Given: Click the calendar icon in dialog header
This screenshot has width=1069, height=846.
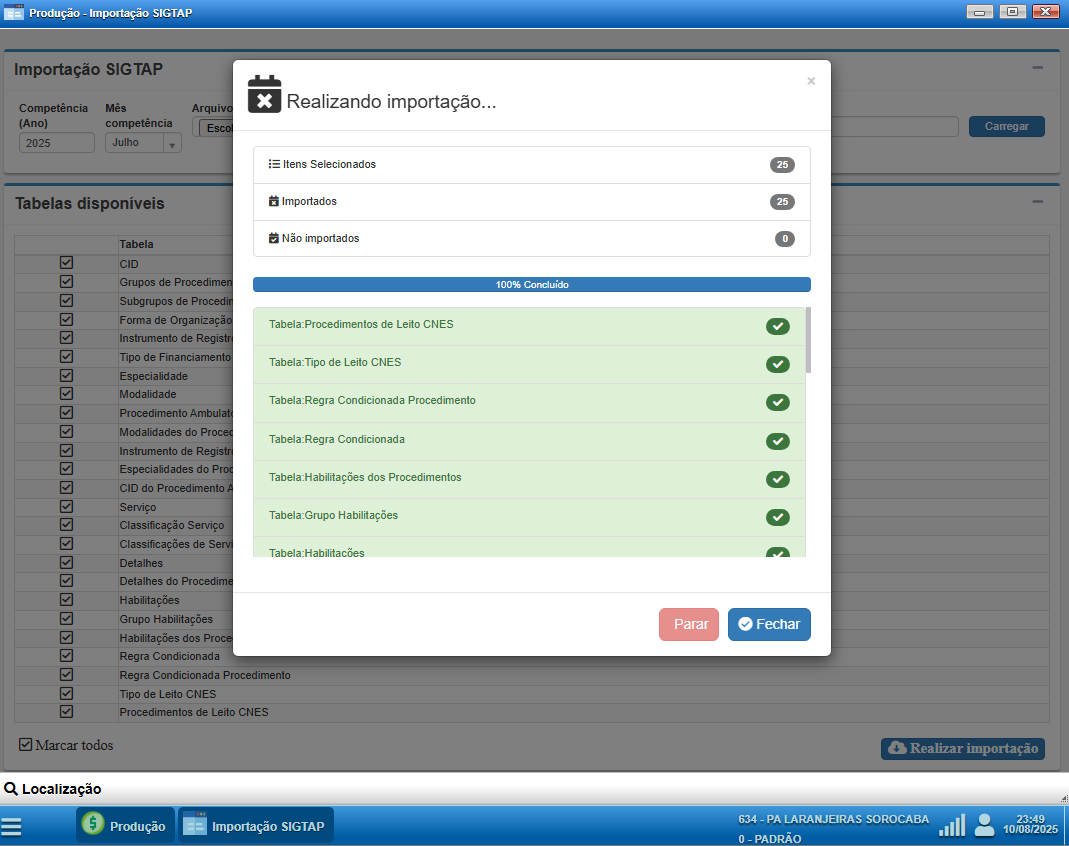Looking at the screenshot, I should (x=264, y=94).
